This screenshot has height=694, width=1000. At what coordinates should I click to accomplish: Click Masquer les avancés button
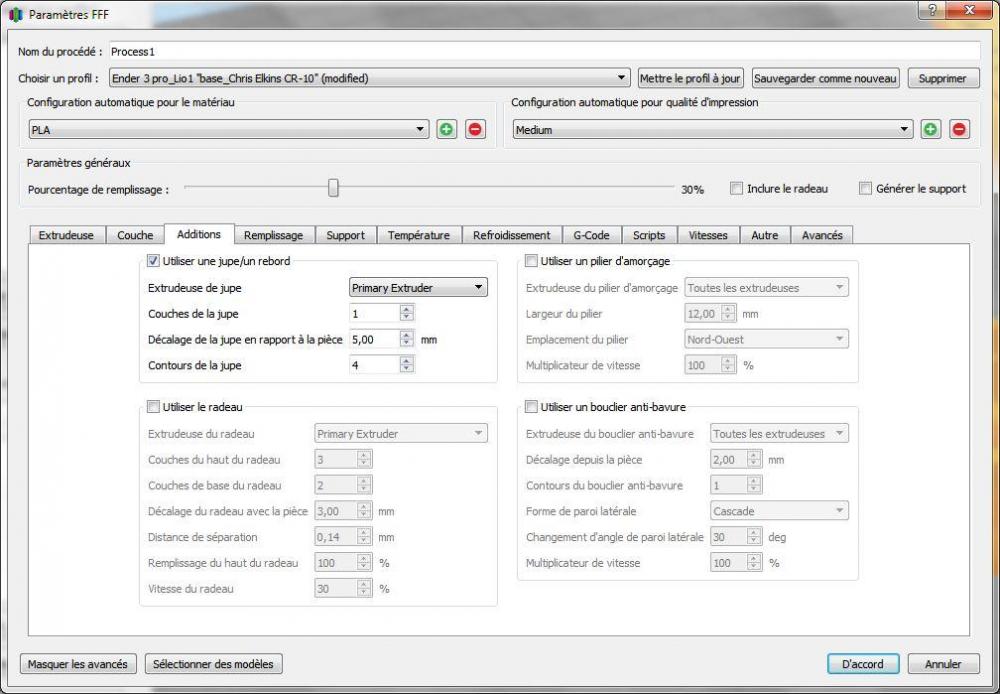tap(78, 664)
